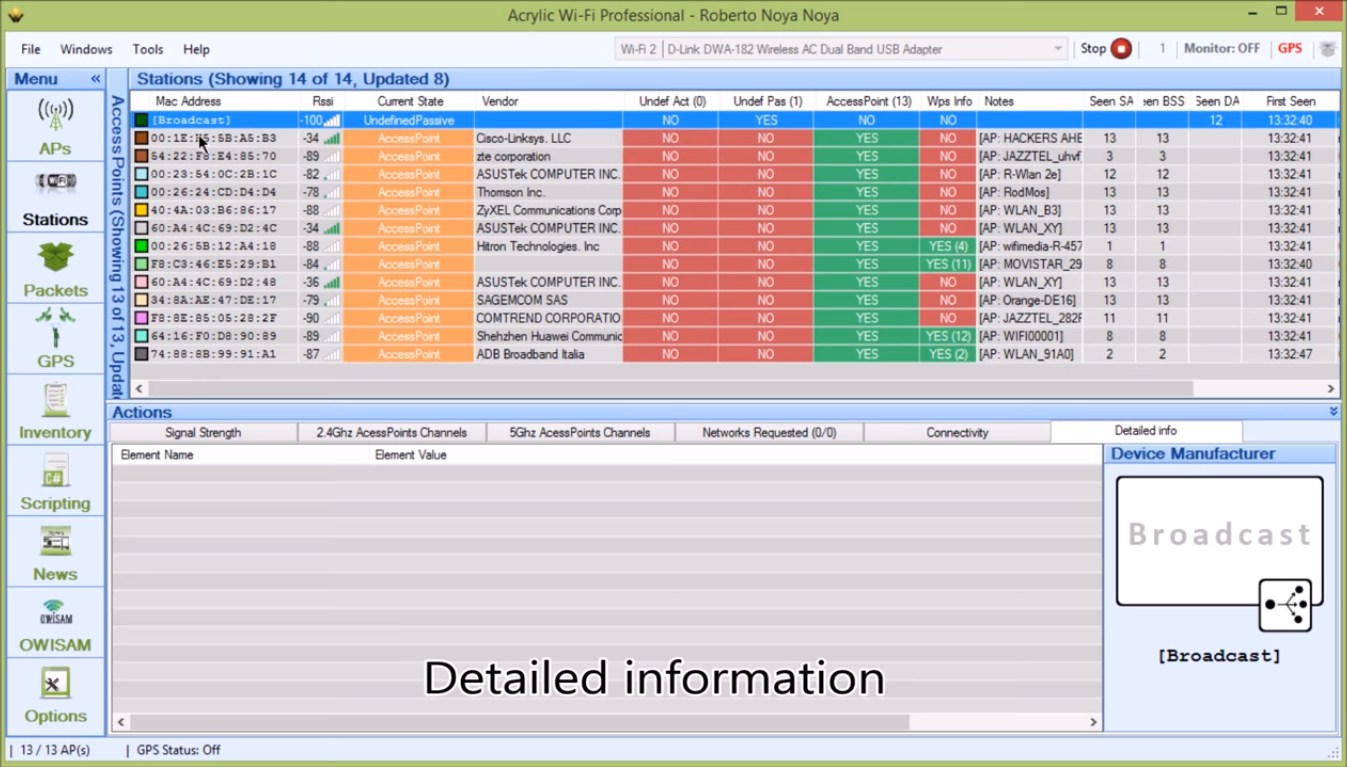Image resolution: width=1347 pixels, height=767 pixels.
Task: Open the Inventory clipboard icon
Action: pyautogui.click(x=55, y=400)
